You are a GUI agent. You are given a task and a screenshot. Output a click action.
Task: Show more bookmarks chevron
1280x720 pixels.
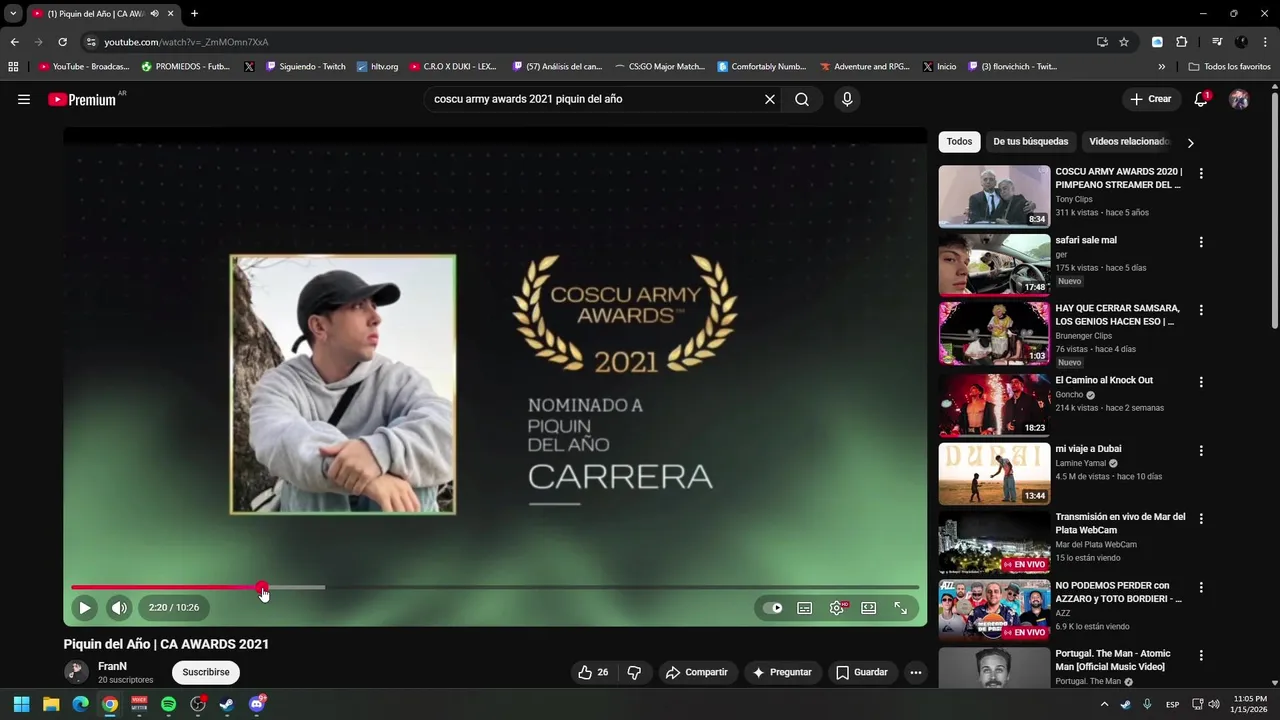(x=1162, y=67)
